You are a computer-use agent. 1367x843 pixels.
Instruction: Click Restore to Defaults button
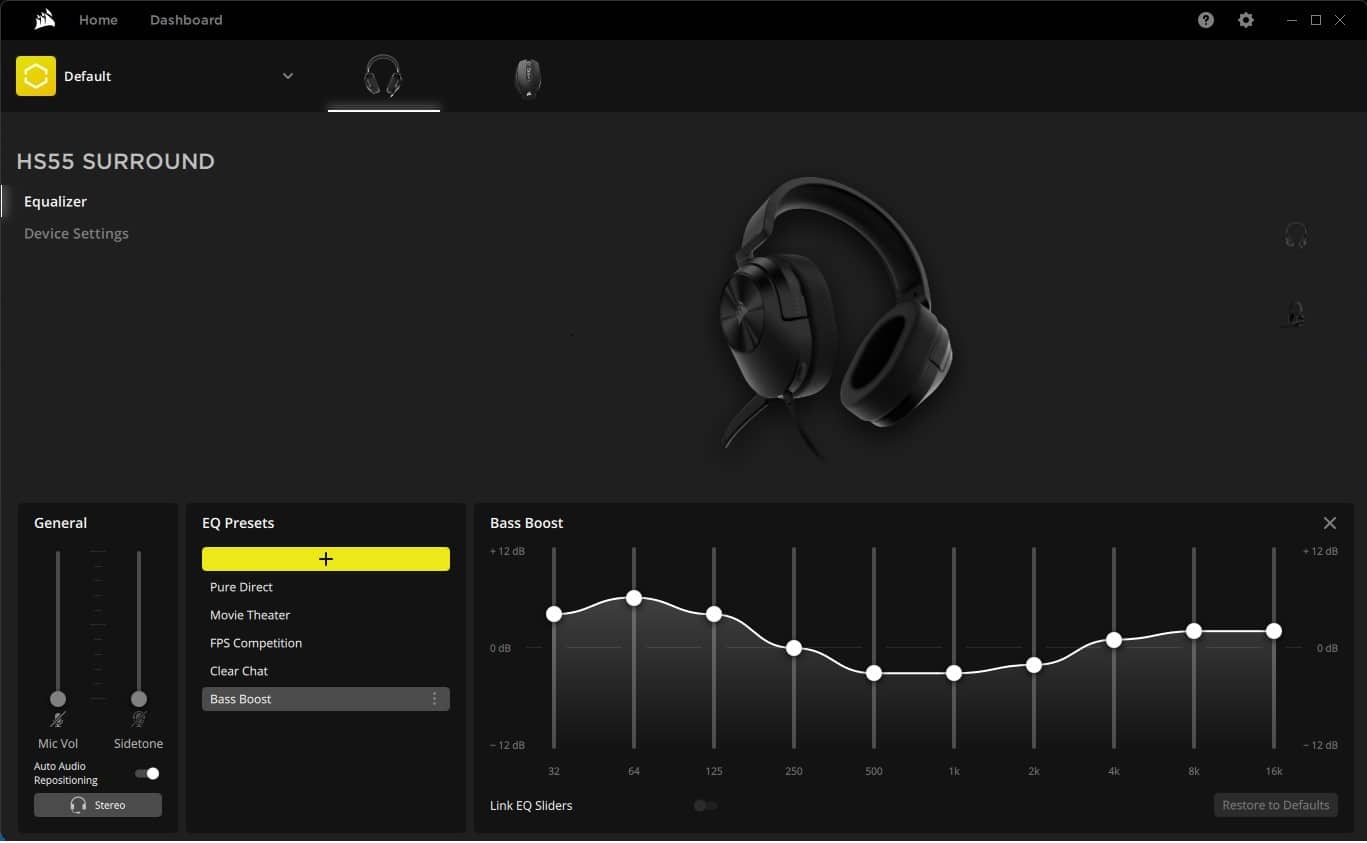(1276, 805)
